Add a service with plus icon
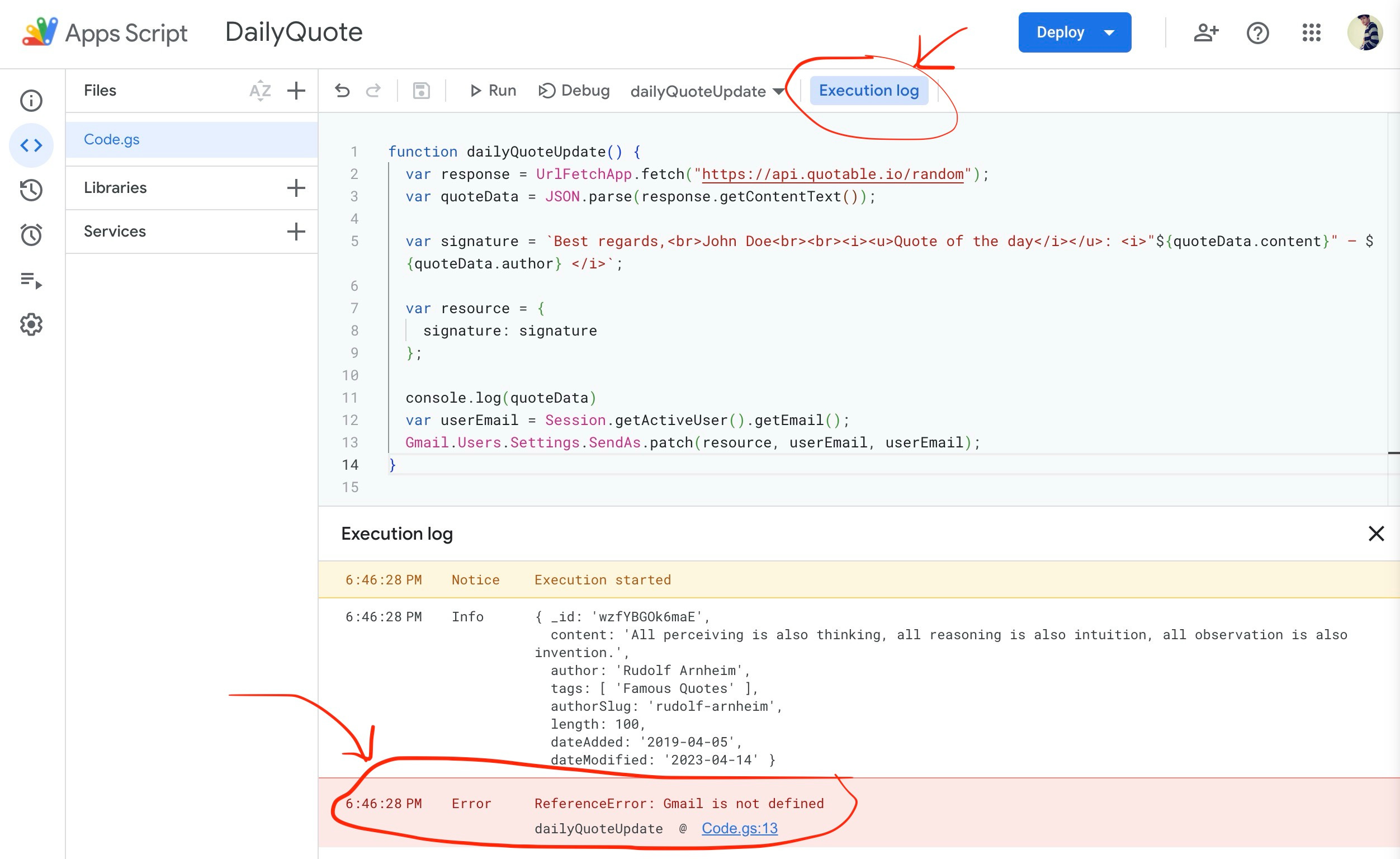 click(x=296, y=232)
